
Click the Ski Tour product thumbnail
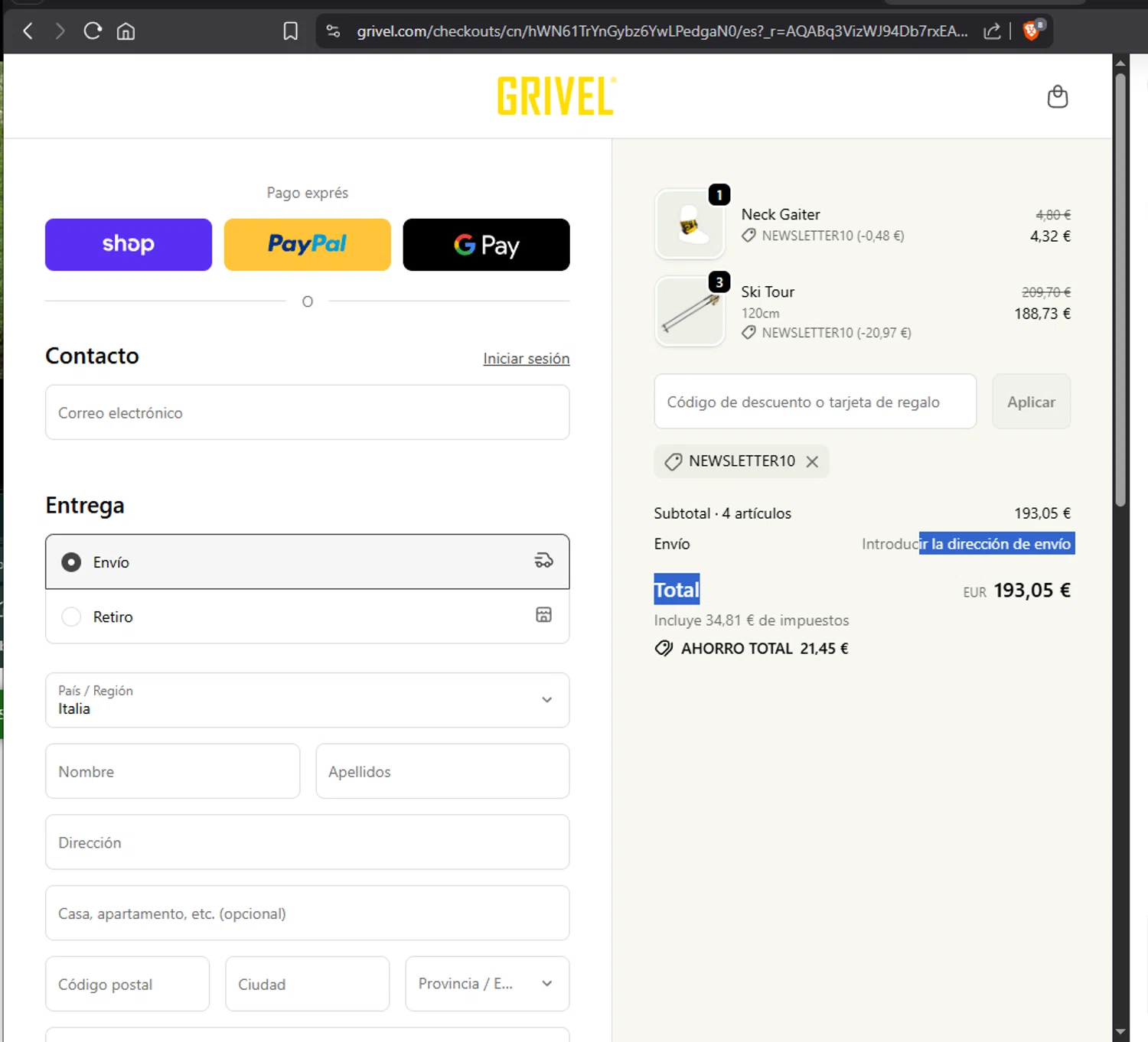tap(690, 311)
